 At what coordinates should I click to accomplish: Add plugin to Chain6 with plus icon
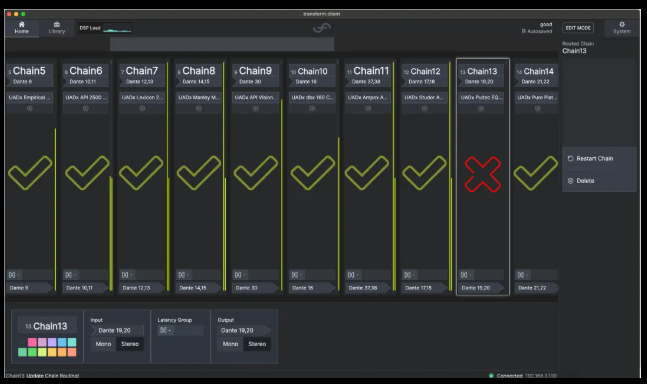coord(86,108)
